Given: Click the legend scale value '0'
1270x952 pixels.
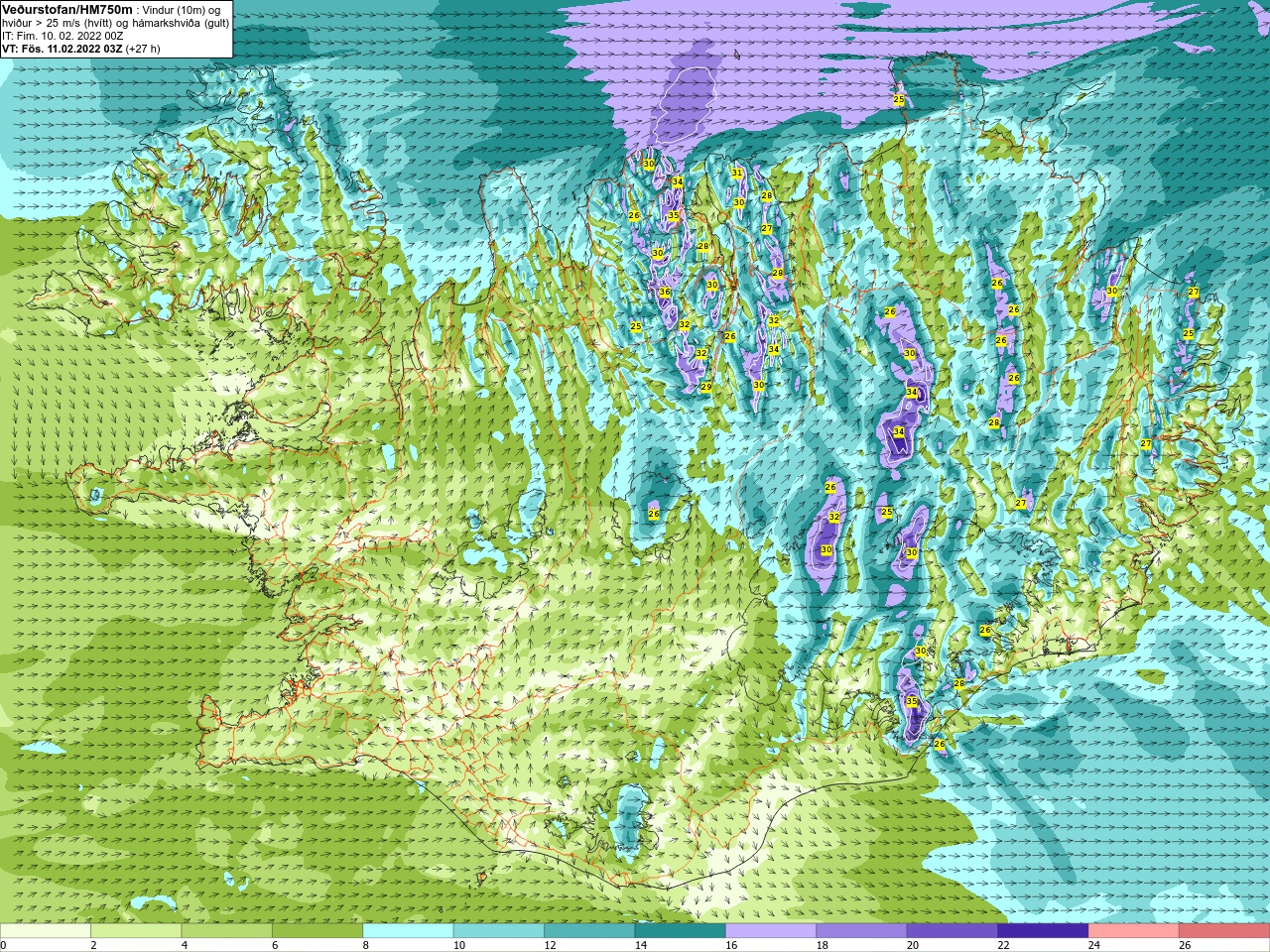Looking at the screenshot, I should pyautogui.click(x=3, y=945).
